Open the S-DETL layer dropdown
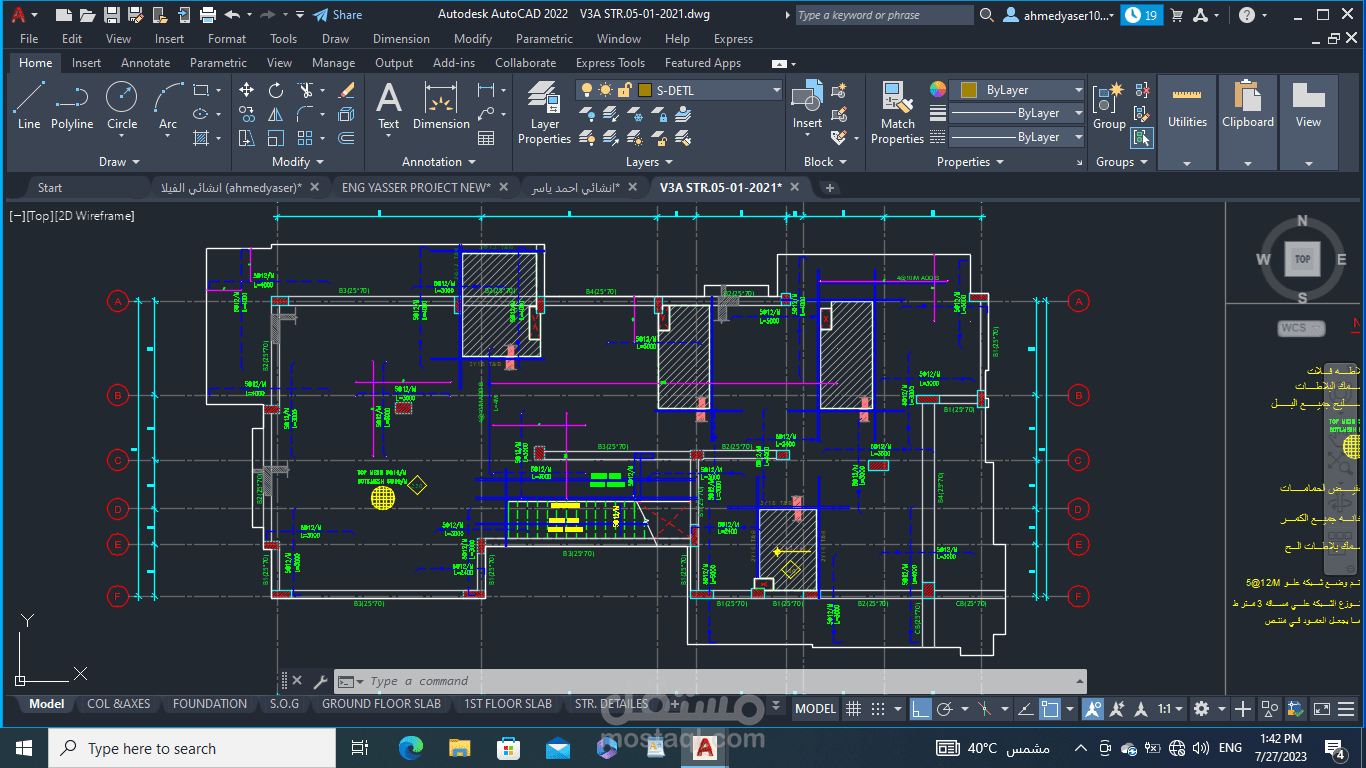The height and width of the screenshot is (768, 1366). (778, 89)
